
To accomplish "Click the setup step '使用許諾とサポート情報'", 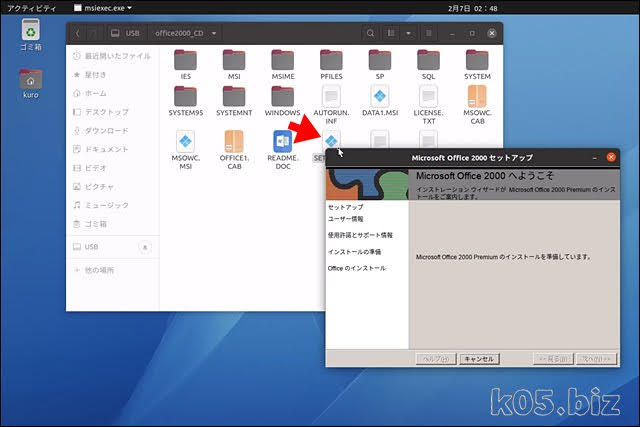I will (360, 235).
